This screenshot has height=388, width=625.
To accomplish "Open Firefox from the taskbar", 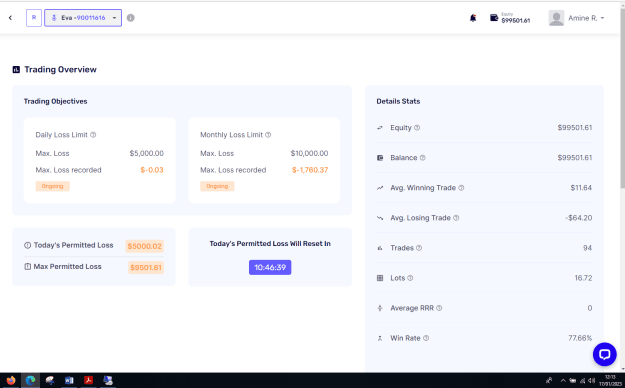I will coord(11,380).
